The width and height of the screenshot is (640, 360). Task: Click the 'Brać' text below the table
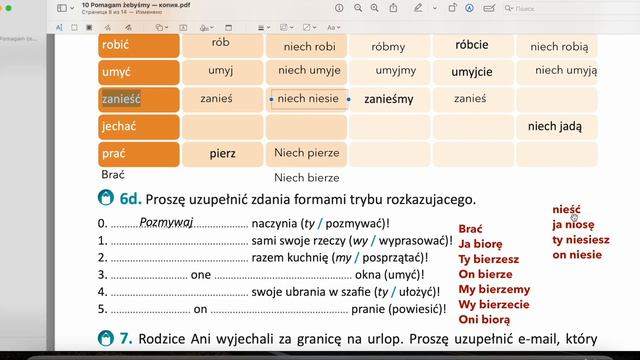point(113,175)
